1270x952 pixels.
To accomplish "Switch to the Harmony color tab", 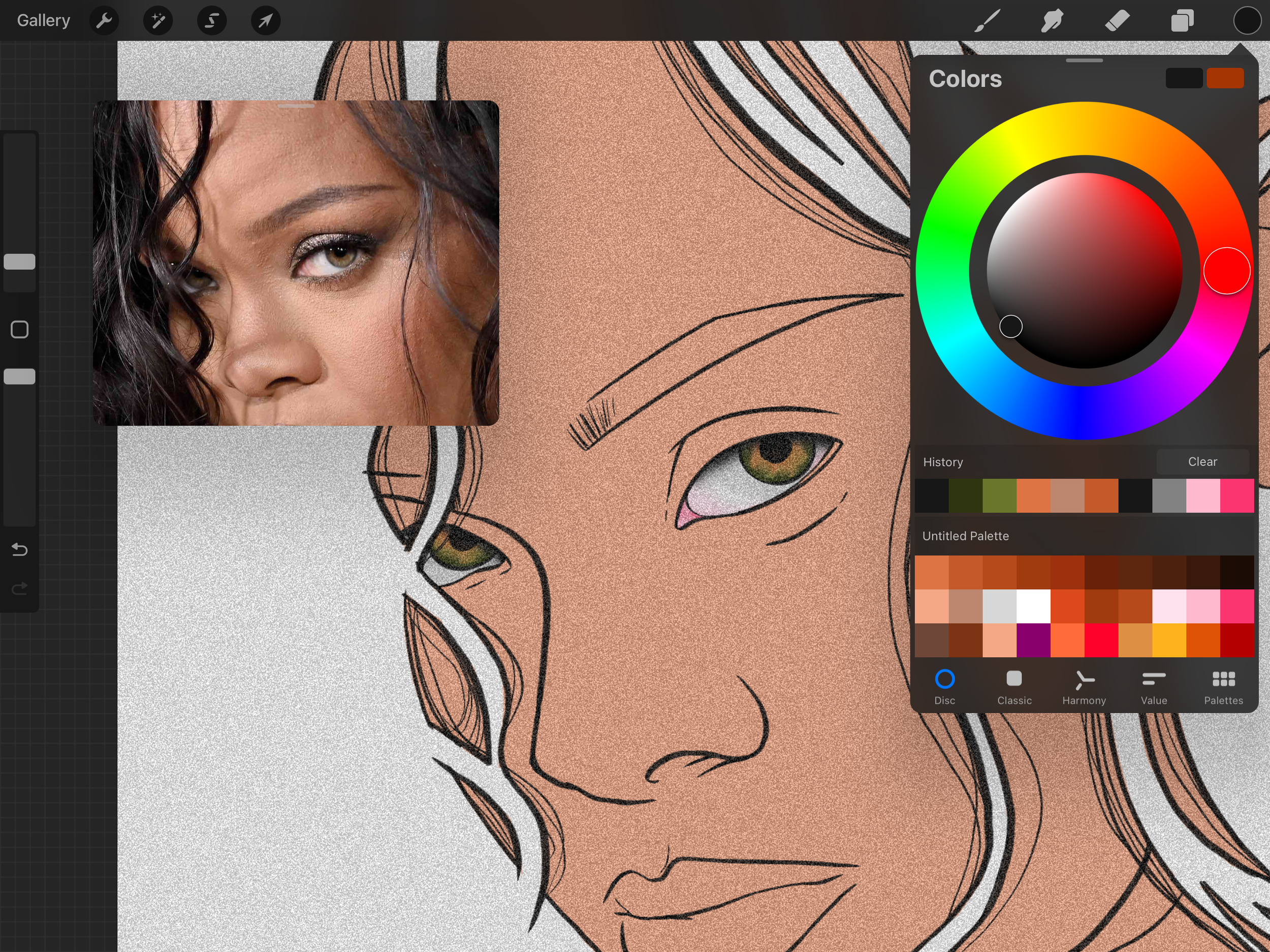I will pos(1084,687).
